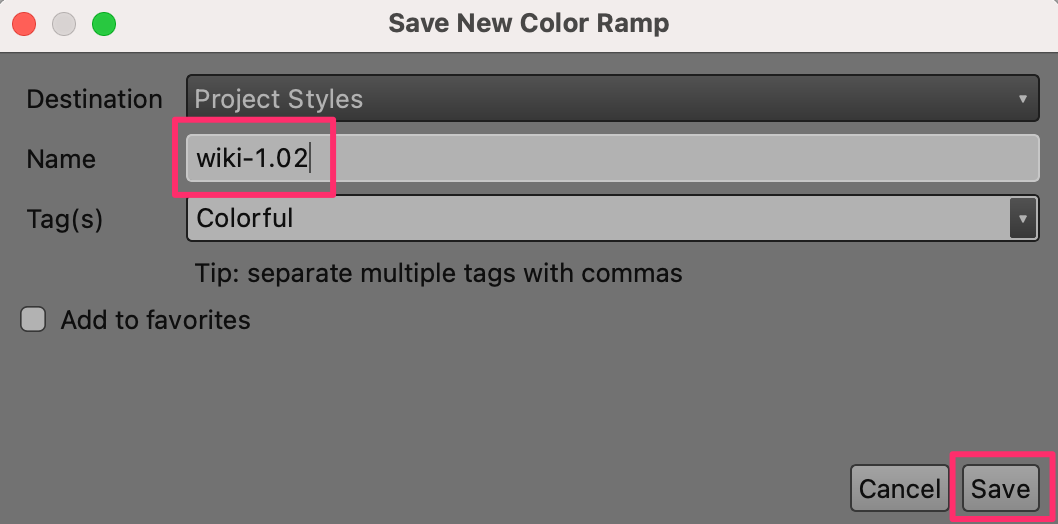Click the Tag(s) label
The width and height of the screenshot is (1058, 524).
click(x=65, y=218)
